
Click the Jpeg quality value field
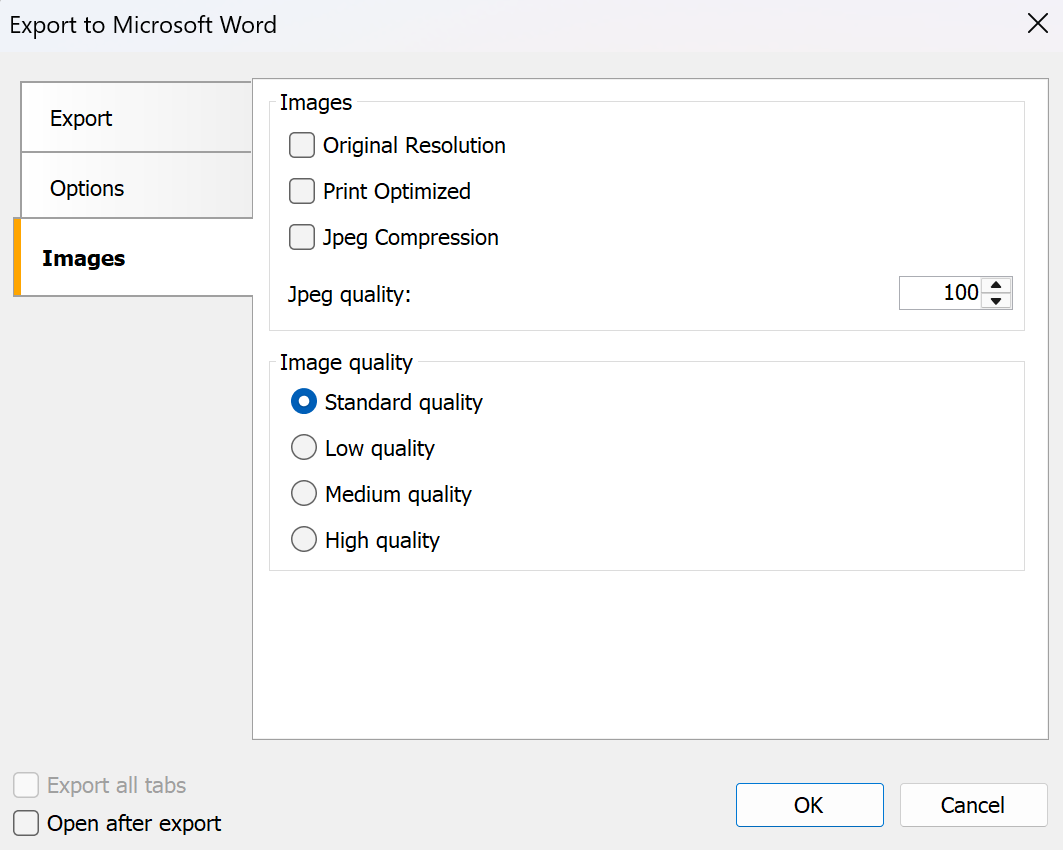940,293
